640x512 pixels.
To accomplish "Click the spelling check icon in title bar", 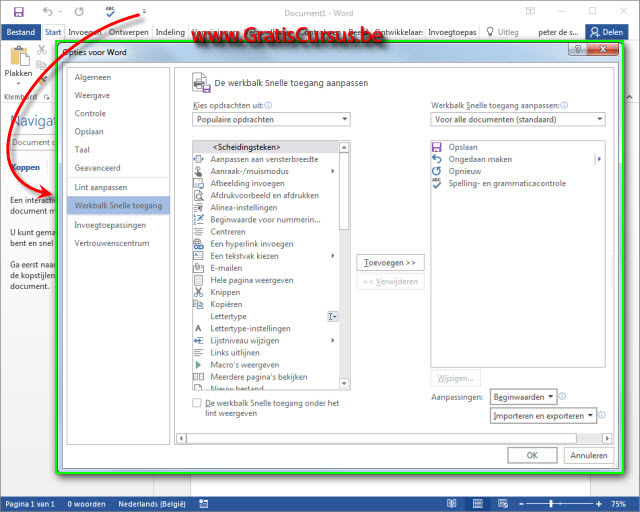I will (x=110, y=12).
